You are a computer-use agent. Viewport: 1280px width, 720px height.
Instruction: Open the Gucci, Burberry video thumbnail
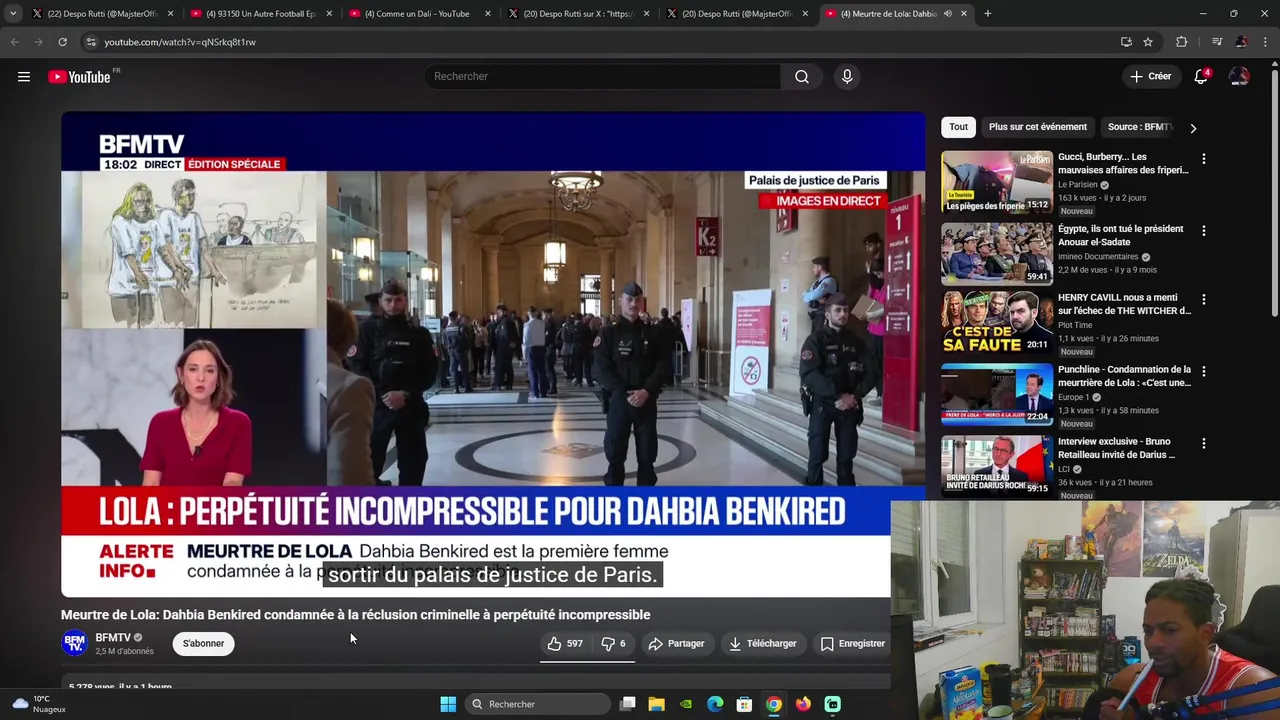pos(997,182)
